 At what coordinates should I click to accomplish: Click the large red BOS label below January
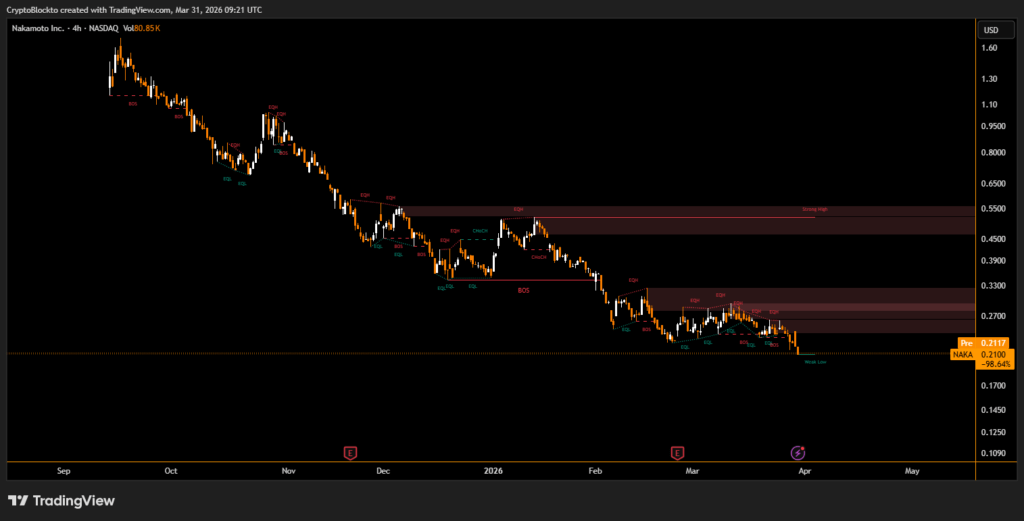[523, 290]
